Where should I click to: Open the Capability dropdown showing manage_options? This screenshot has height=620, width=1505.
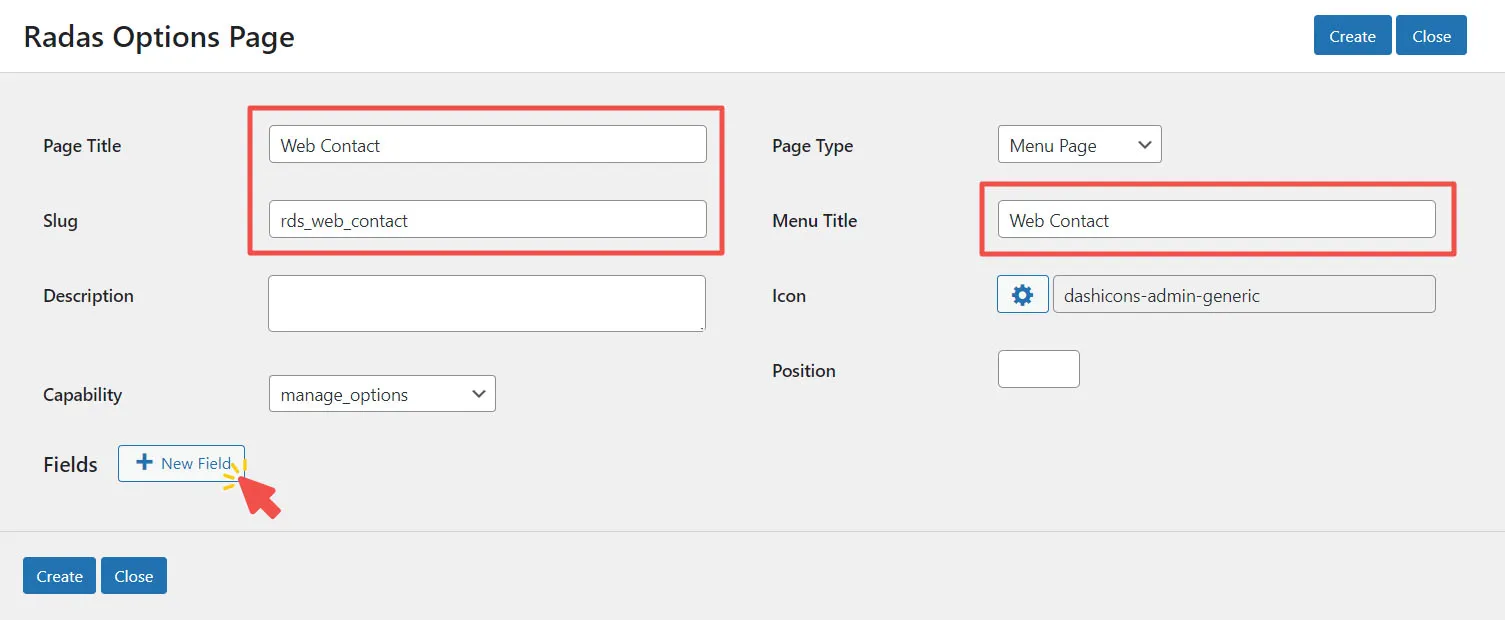click(x=382, y=394)
